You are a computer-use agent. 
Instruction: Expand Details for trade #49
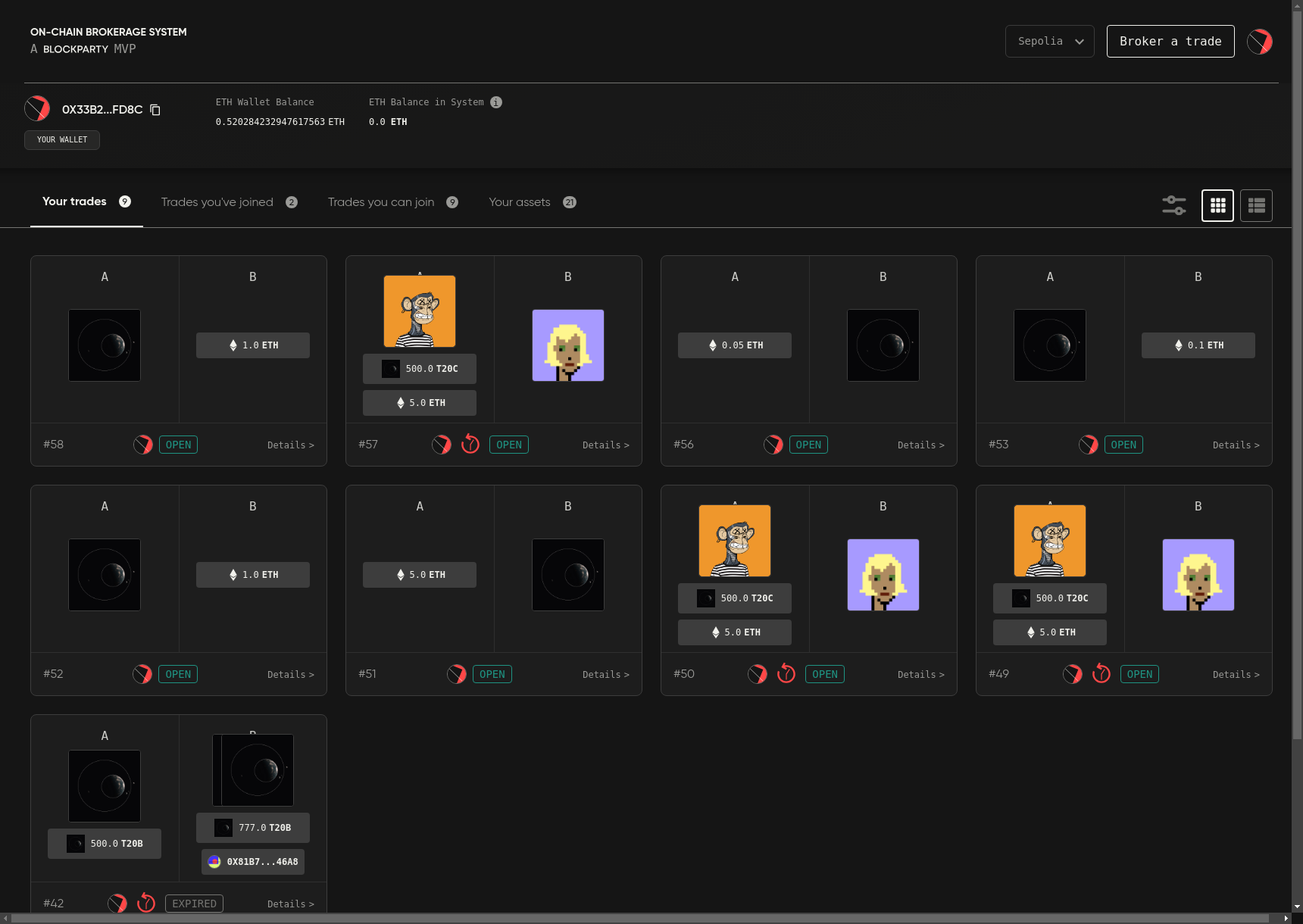1236,675
